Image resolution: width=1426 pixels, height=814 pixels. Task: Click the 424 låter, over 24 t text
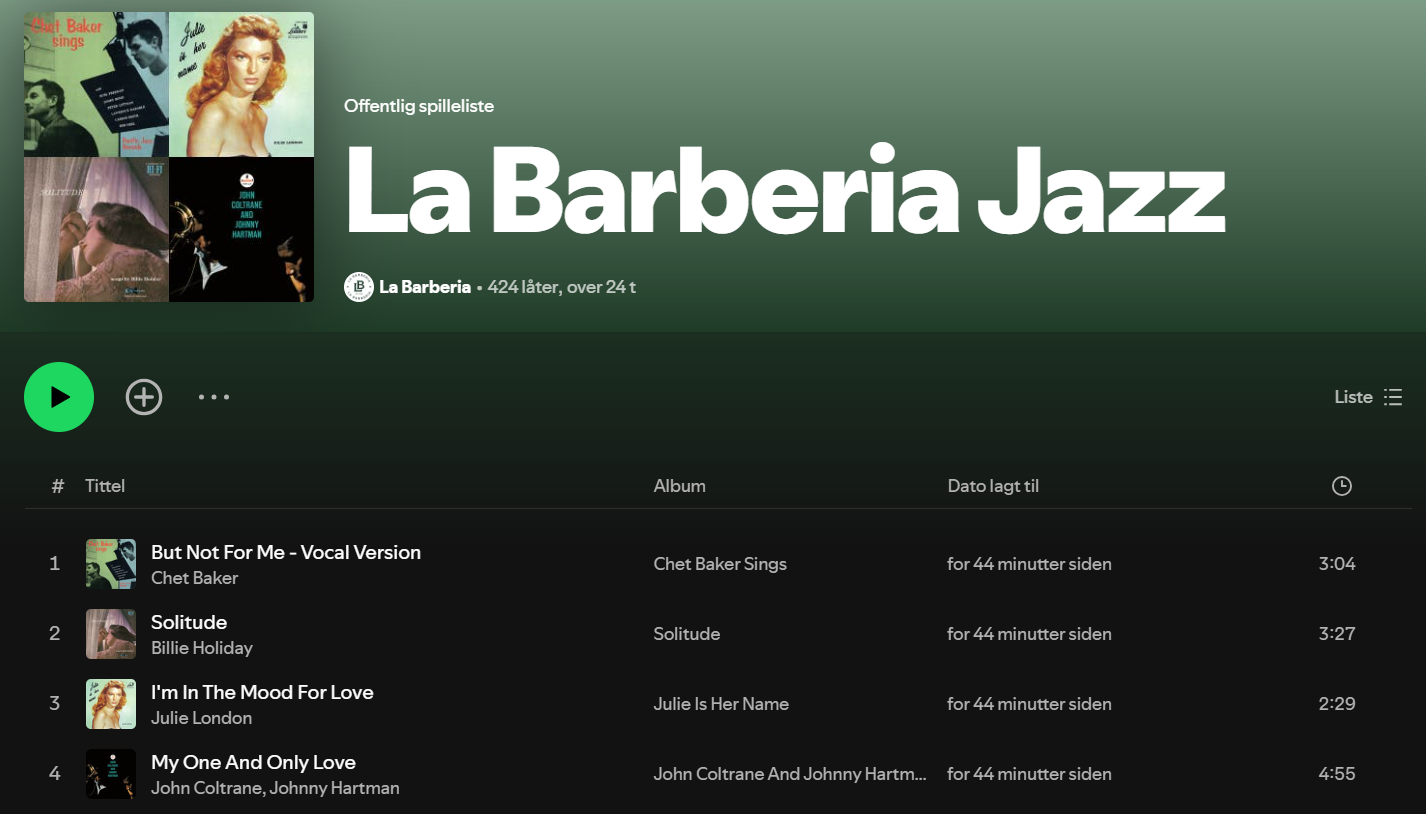coord(562,287)
